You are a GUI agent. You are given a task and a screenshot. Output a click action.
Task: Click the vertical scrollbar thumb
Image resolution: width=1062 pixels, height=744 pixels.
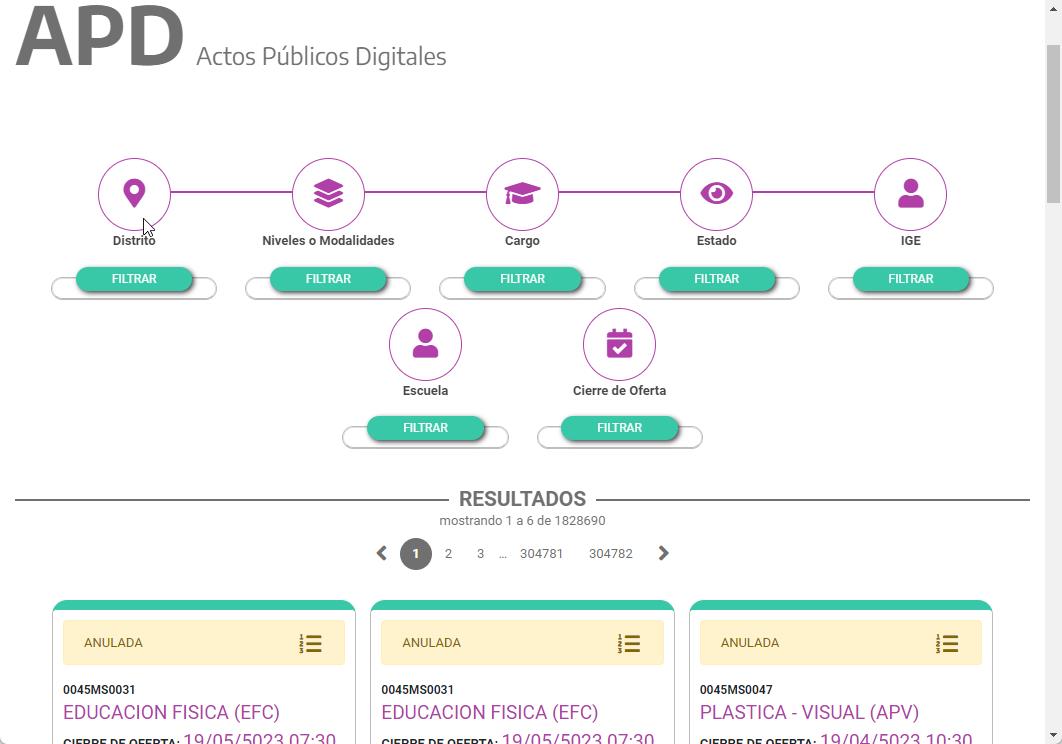[x=1053, y=123]
